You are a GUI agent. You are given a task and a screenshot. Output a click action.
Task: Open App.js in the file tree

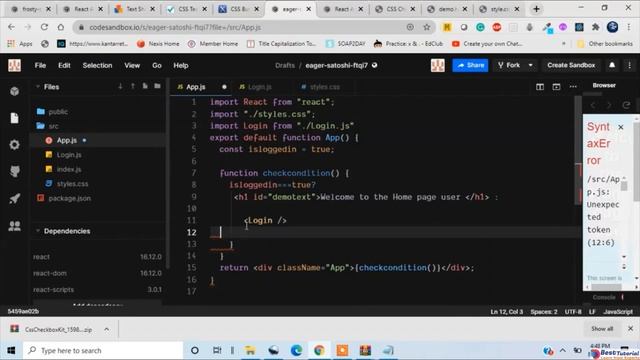[67, 140]
